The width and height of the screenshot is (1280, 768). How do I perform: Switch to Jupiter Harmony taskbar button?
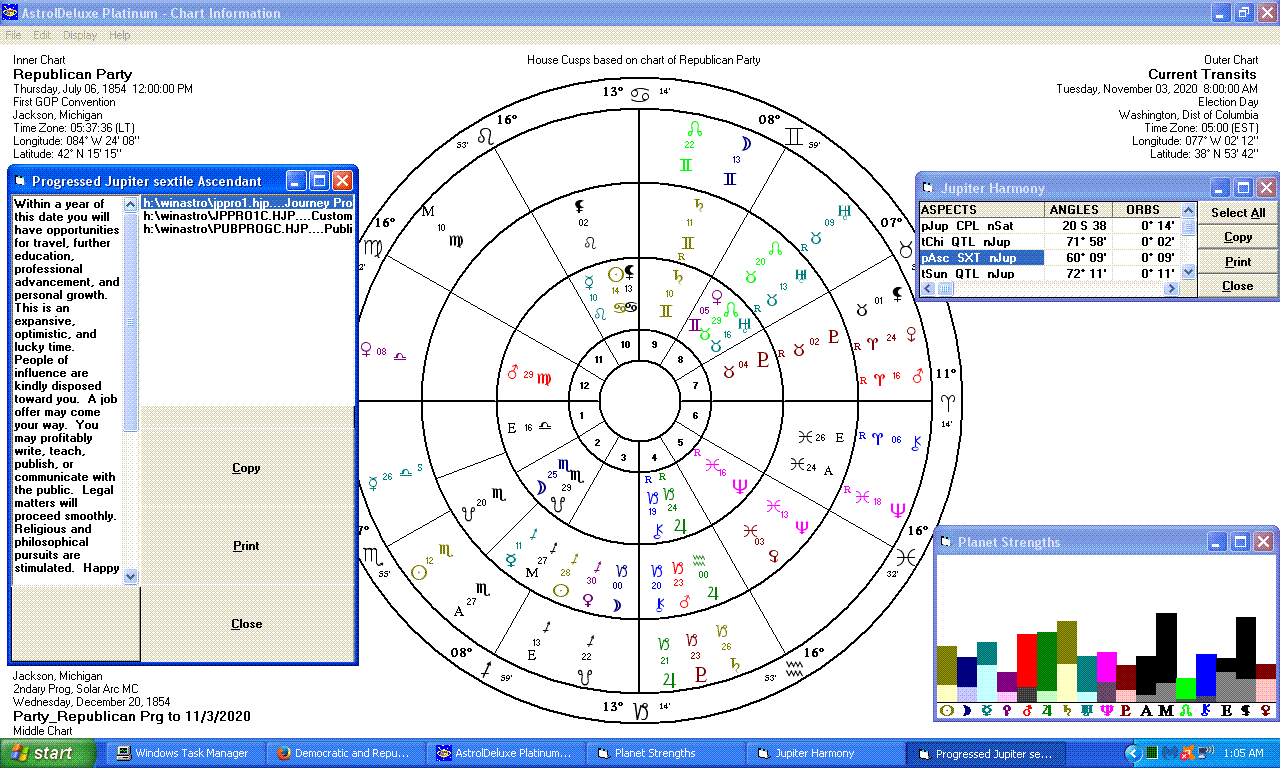tap(824, 753)
